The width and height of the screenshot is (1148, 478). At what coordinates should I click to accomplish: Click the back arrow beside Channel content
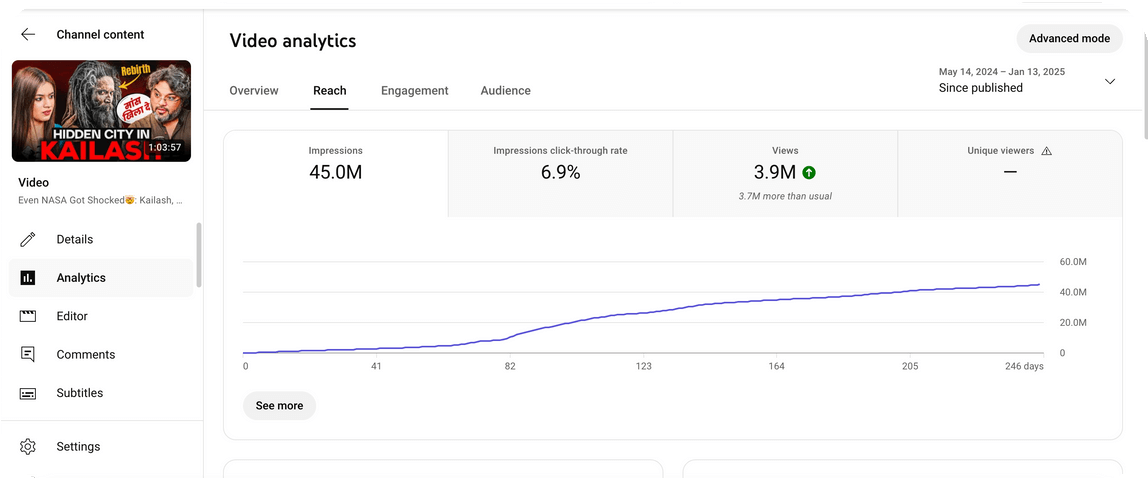click(x=28, y=34)
